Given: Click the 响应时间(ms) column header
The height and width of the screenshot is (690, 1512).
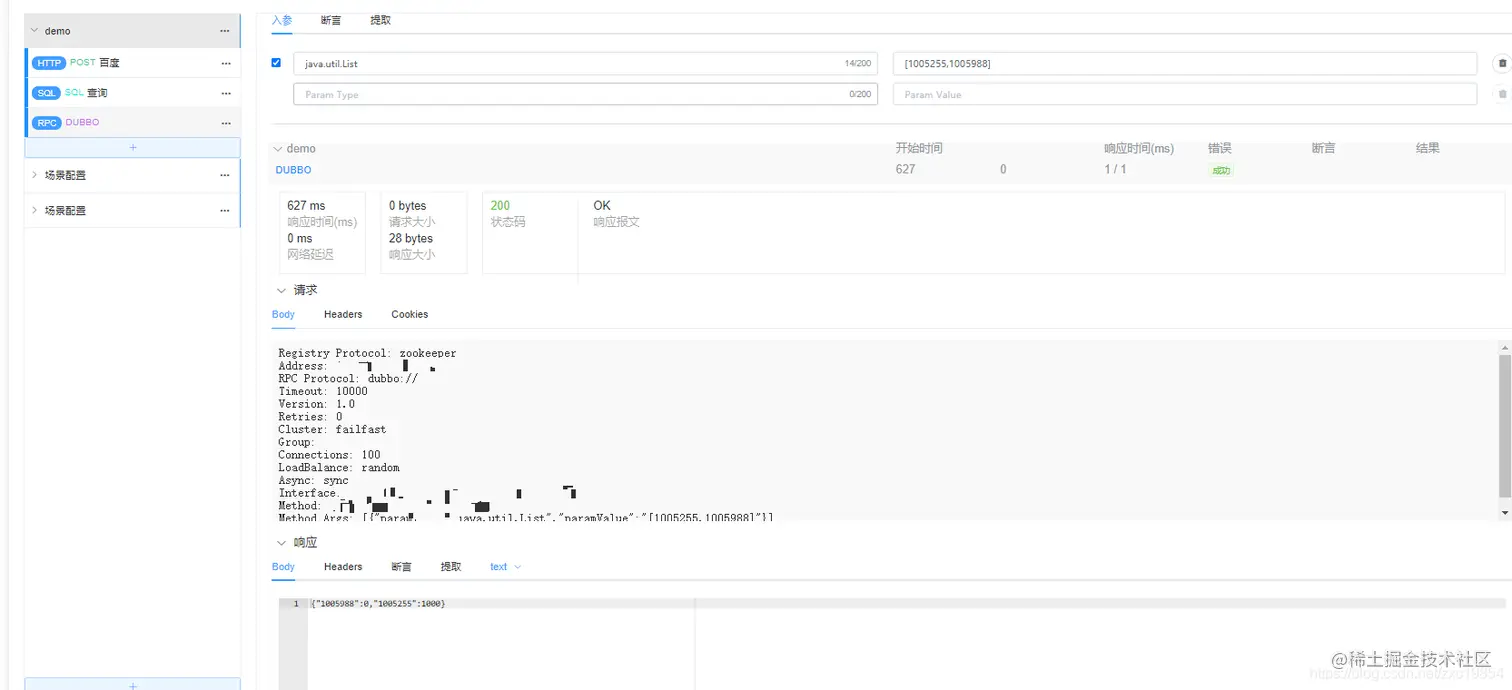Looking at the screenshot, I should tap(1139, 148).
